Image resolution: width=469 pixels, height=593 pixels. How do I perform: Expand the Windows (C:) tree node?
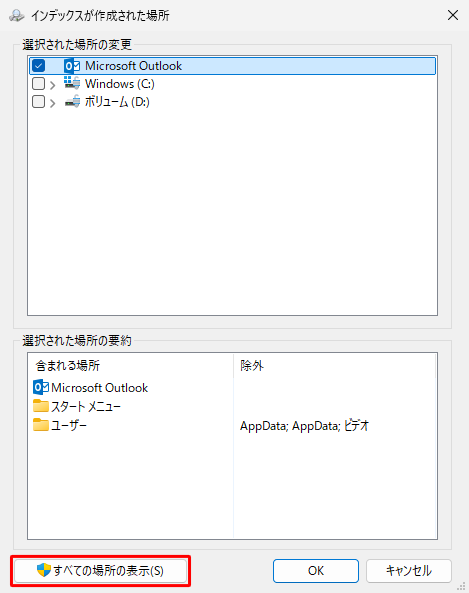point(53,85)
